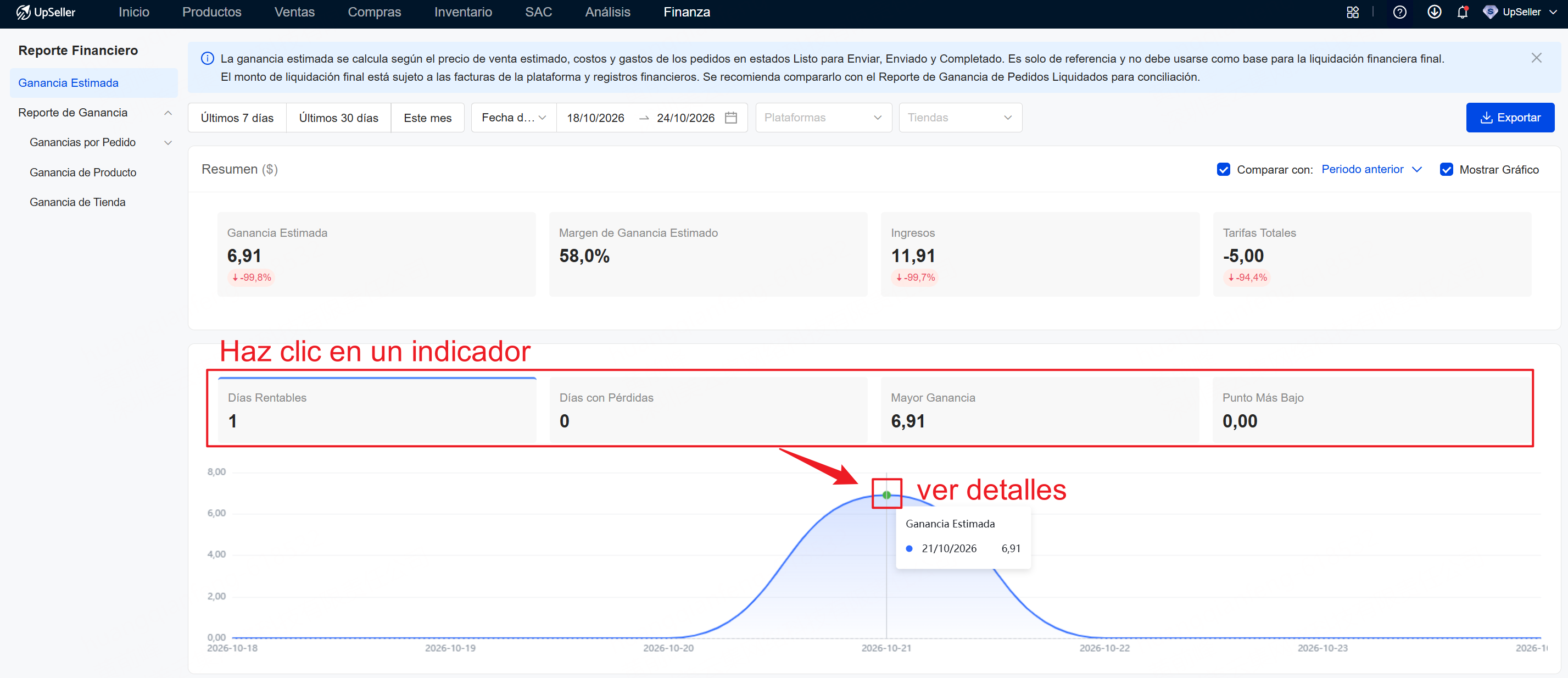Expand the Tiendas dropdown
1568x678 pixels.
pyautogui.click(x=960, y=118)
